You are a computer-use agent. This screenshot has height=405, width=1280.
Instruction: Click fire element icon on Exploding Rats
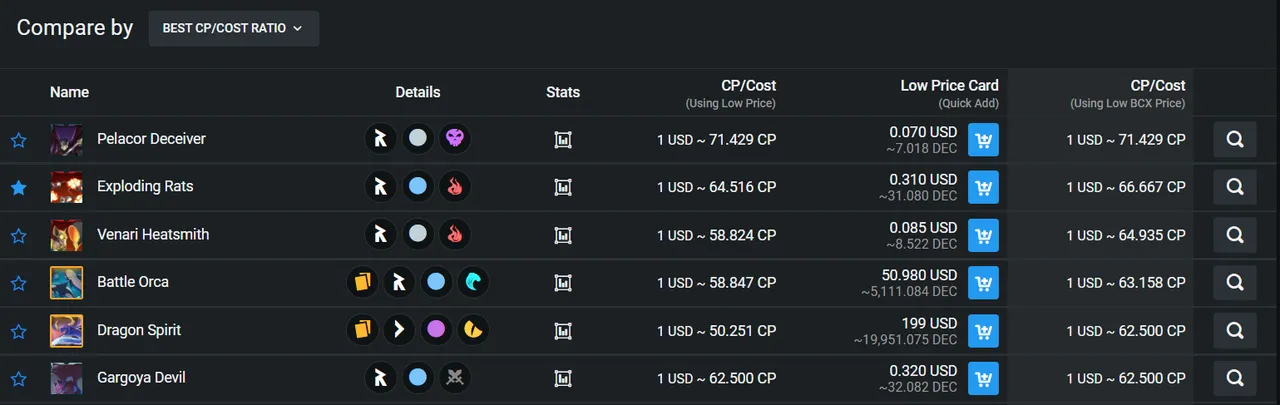(x=455, y=186)
